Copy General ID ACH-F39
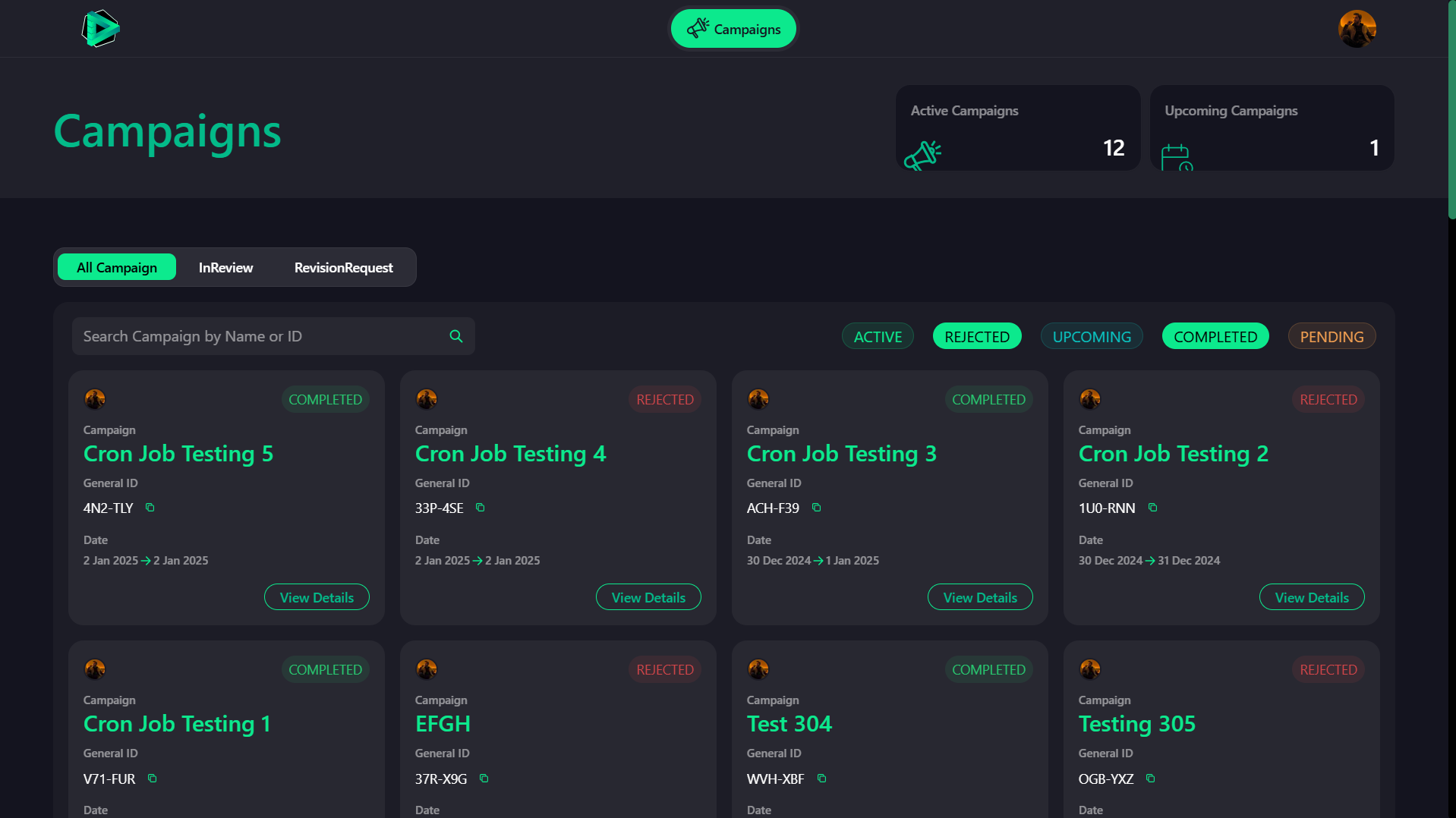This screenshot has height=818, width=1456. [x=817, y=508]
